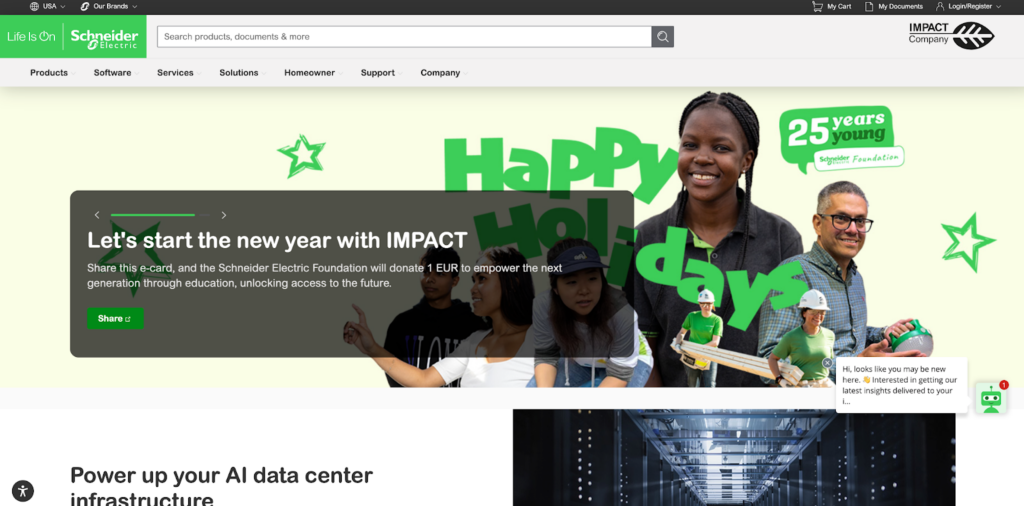Go to previous carousel slide arrow
Screen dimensions: 1024x506
97,215
